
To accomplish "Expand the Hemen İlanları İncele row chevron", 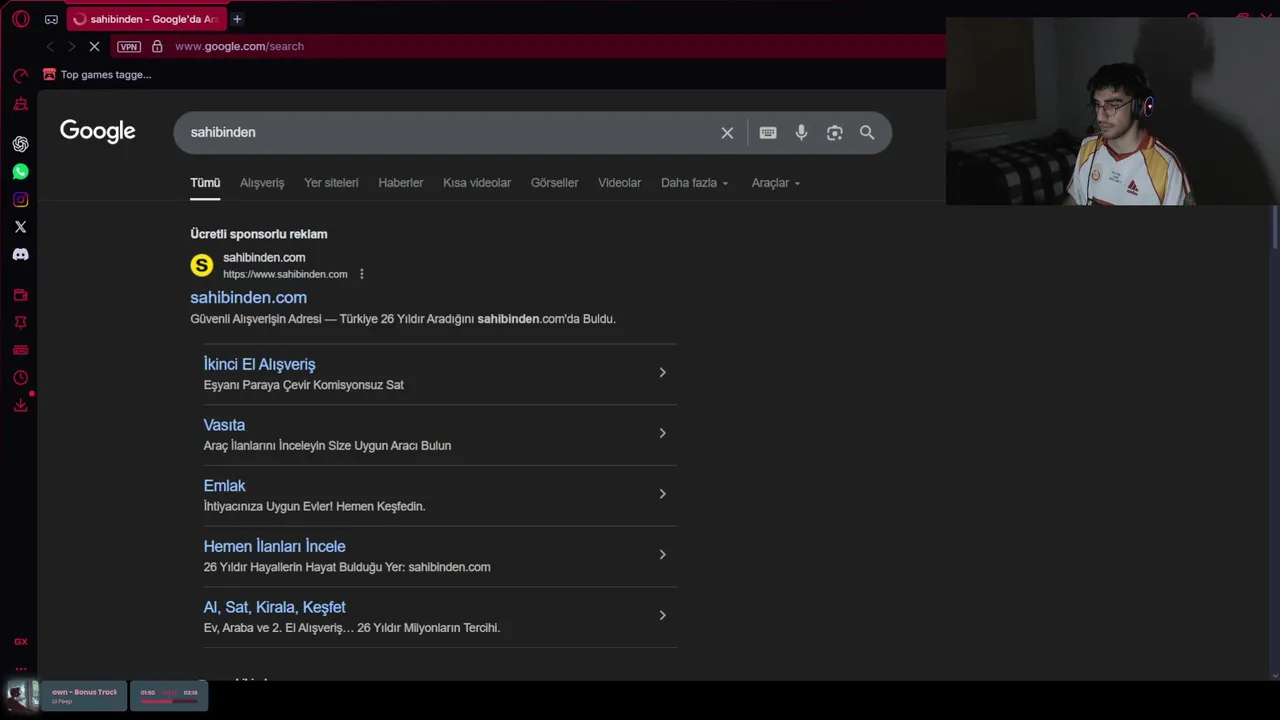I will pos(662,554).
